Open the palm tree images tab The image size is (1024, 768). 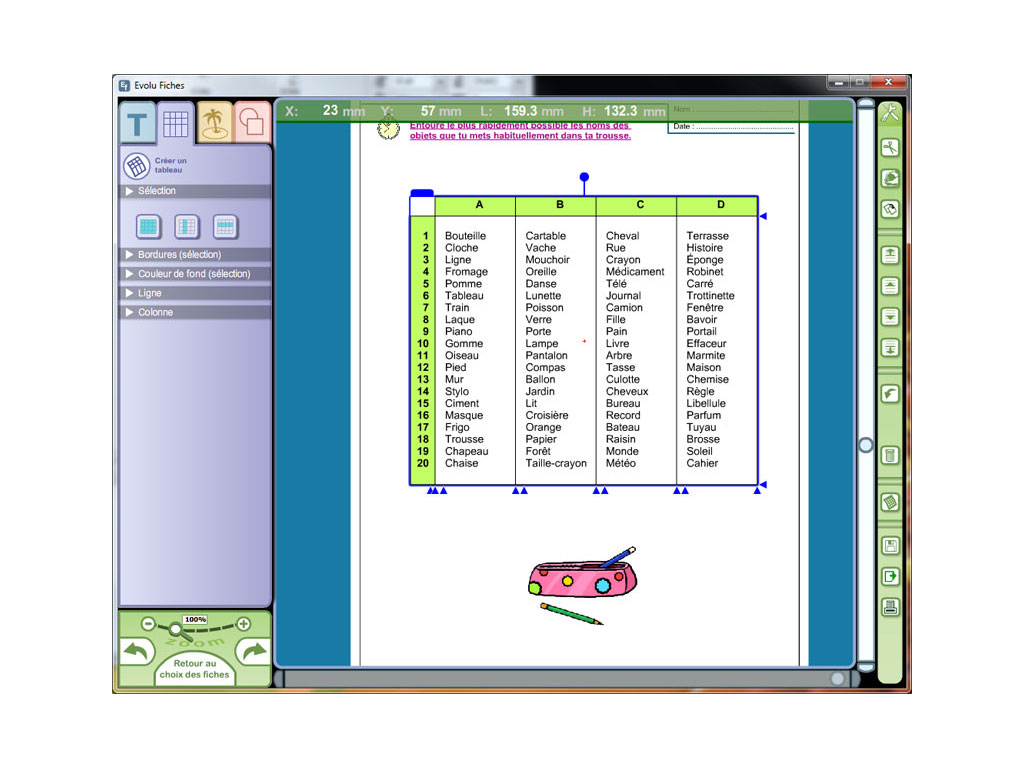click(x=213, y=123)
